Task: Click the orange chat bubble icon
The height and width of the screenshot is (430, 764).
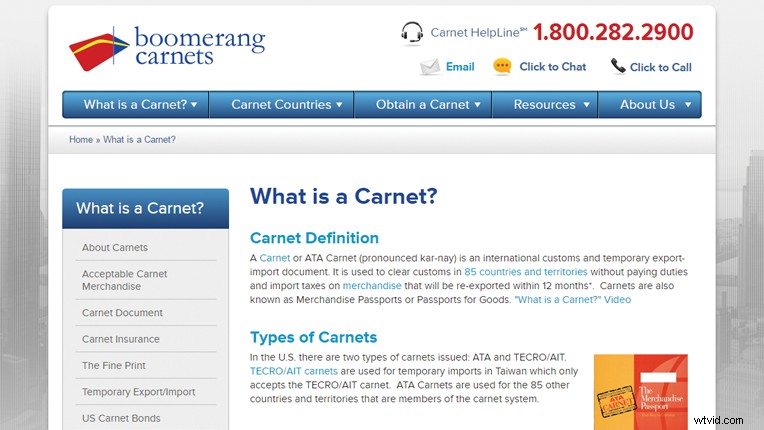Action: tap(502, 67)
